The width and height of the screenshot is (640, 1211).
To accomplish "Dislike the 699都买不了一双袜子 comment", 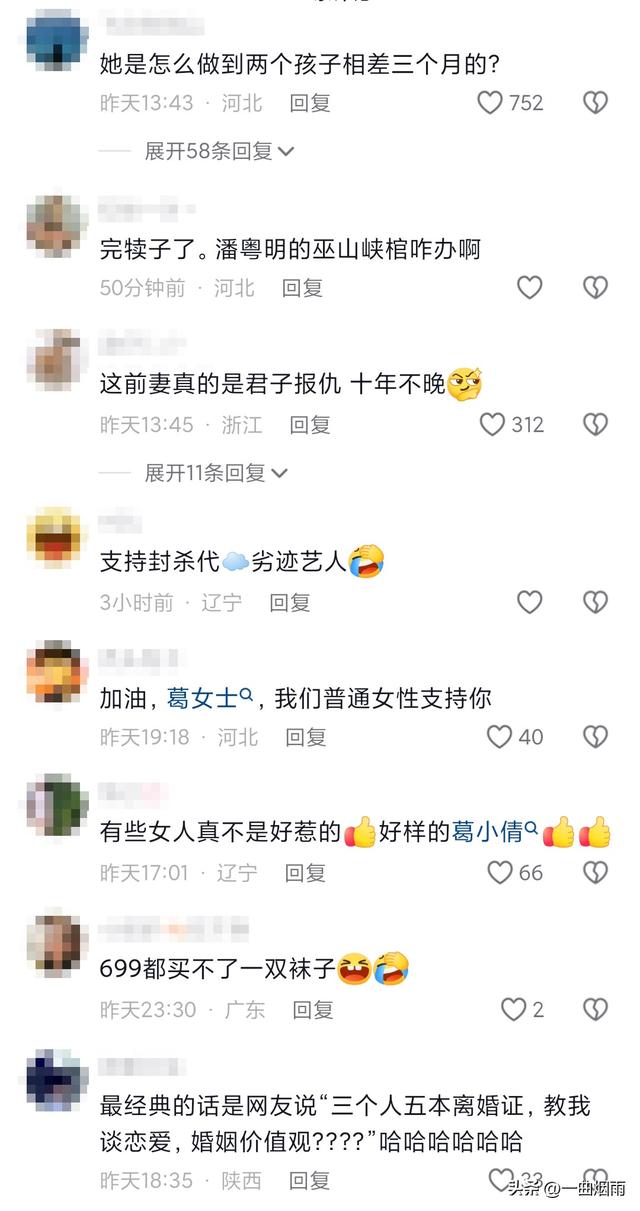I will click(x=595, y=1009).
